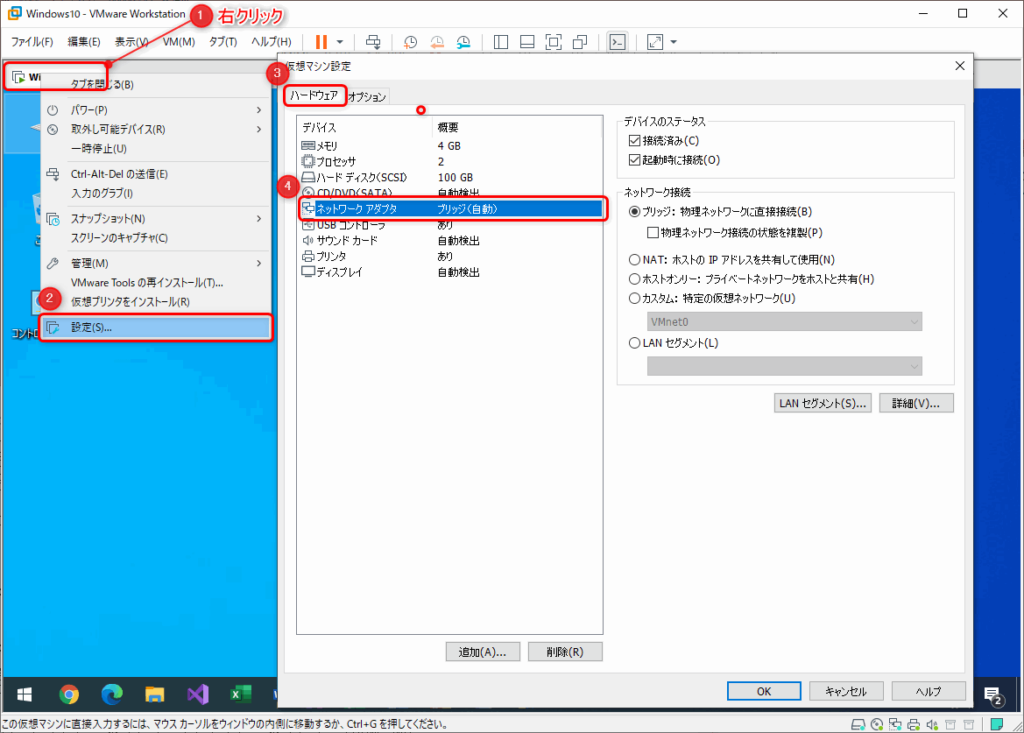Open the pause button dropdown arrow
The image size is (1024, 733).
click(x=340, y=41)
